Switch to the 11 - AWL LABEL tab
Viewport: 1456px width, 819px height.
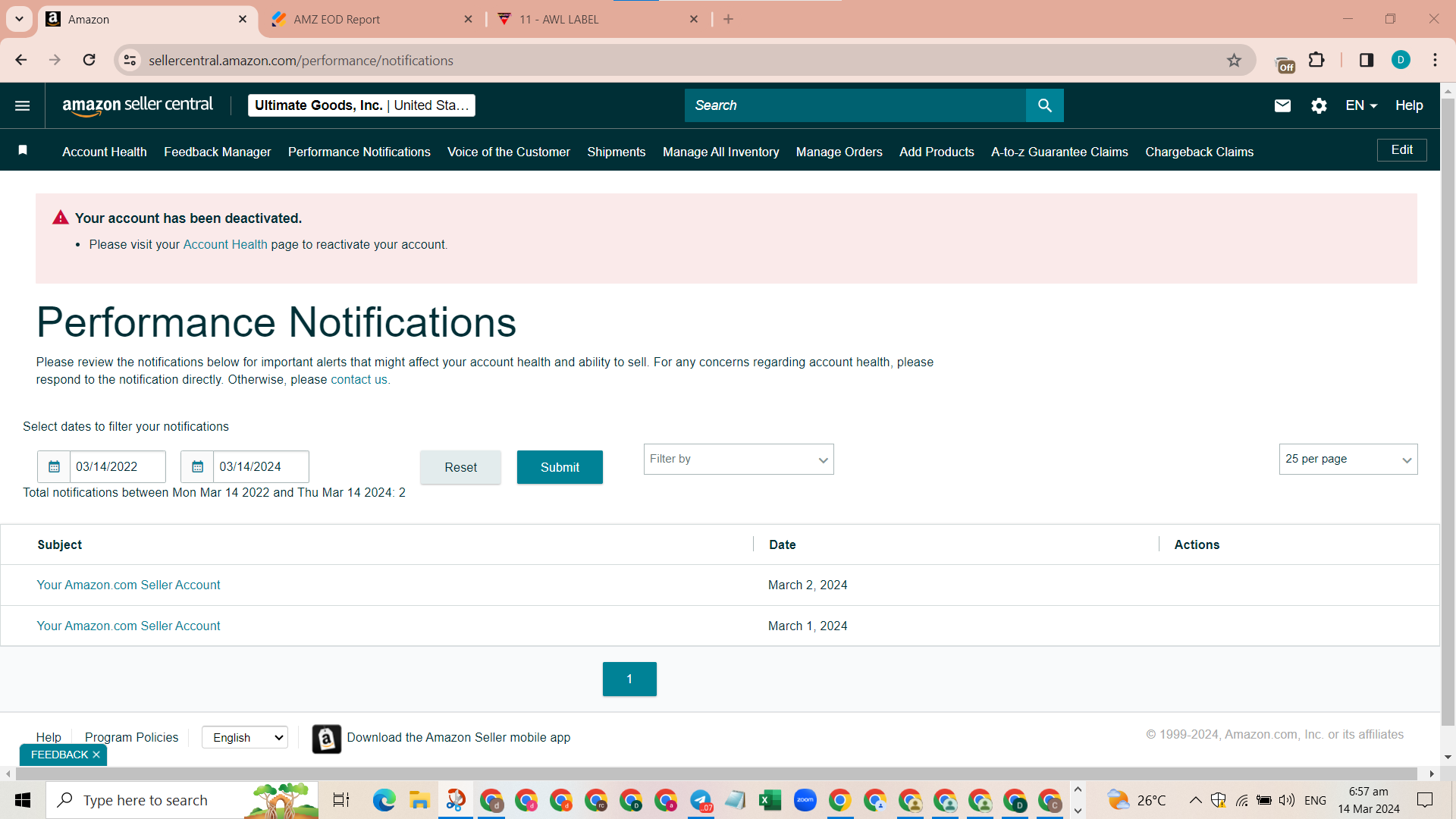(x=598, y=19)
